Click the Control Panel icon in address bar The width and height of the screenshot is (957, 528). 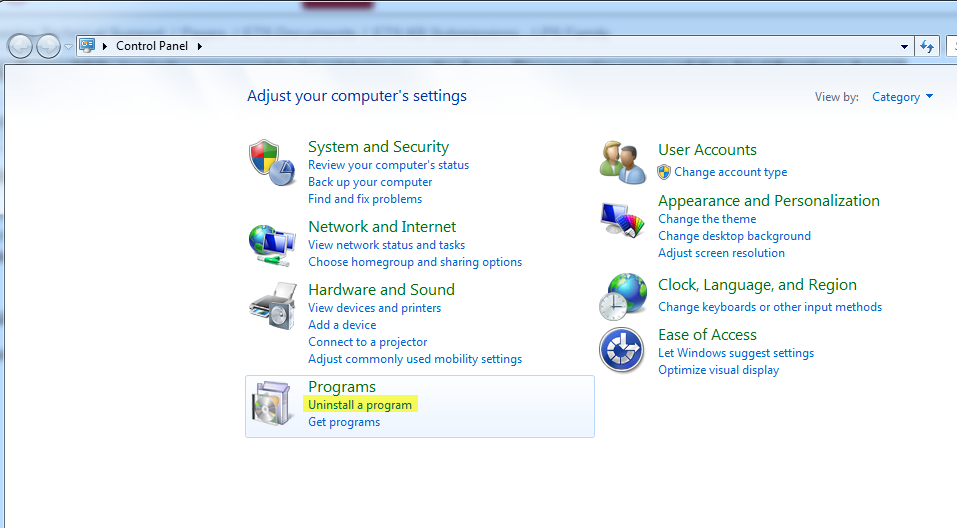(x=87, y=46)
